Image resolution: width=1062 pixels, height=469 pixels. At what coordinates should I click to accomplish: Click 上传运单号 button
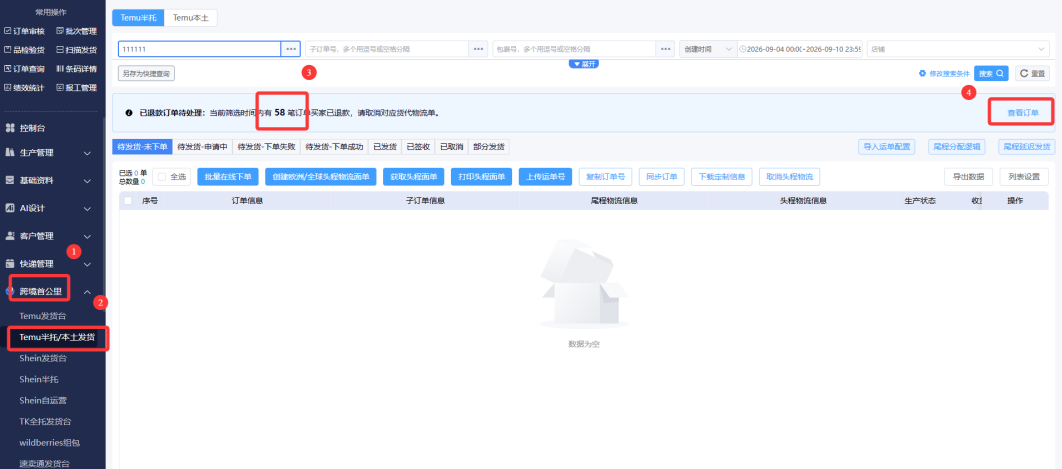pyautogui.click(x=545, y=177)
